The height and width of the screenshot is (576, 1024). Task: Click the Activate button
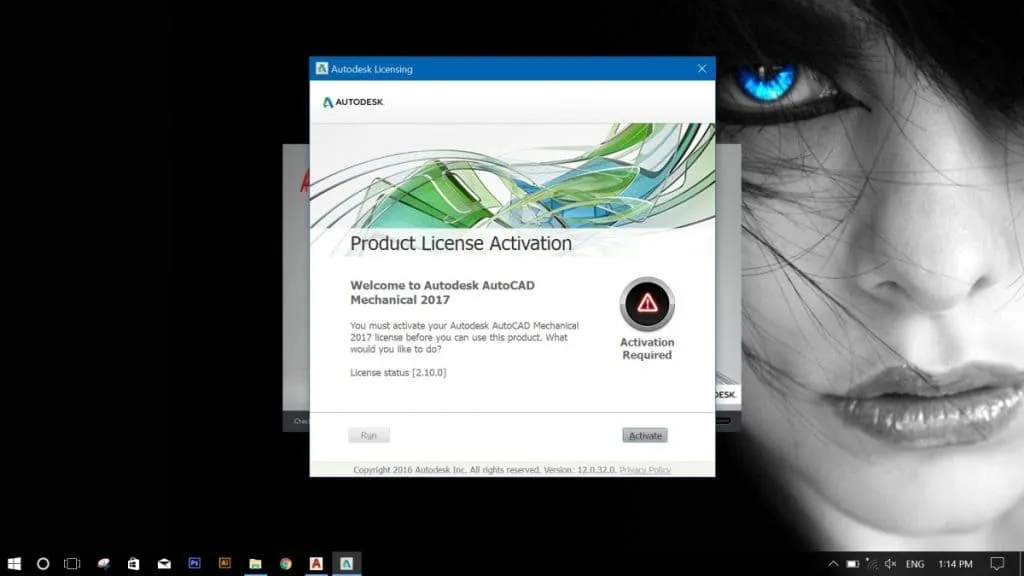(x=645, y=436)
